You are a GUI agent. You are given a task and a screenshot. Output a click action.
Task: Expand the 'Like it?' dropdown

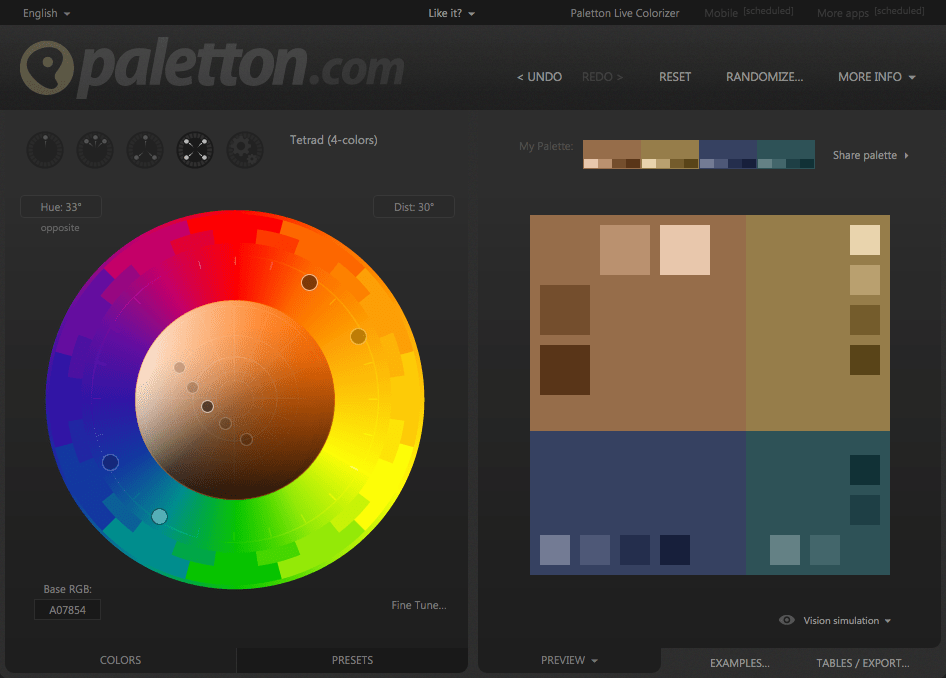pos(451,13)
